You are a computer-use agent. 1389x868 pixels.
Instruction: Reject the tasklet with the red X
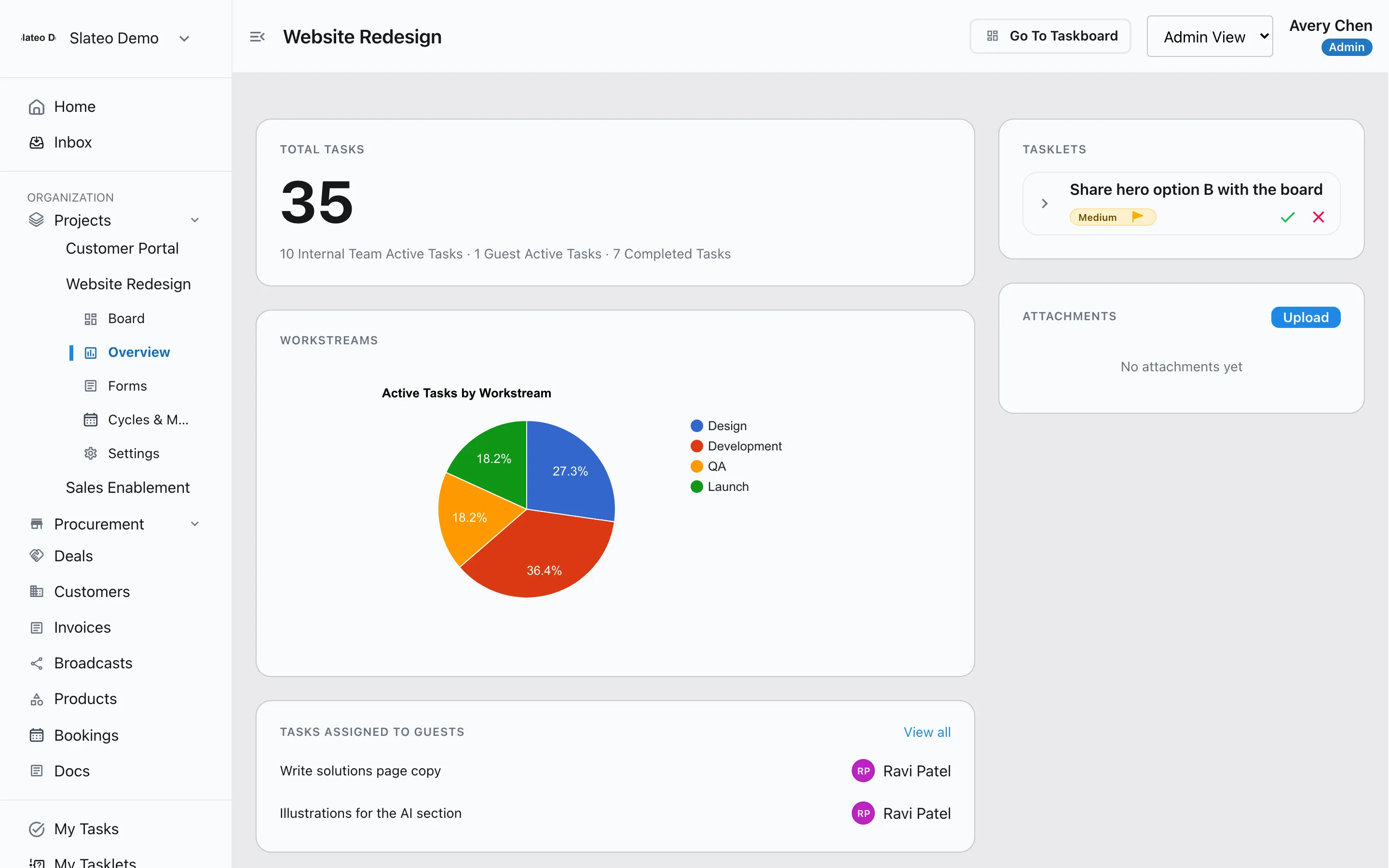click(1319, 217)
